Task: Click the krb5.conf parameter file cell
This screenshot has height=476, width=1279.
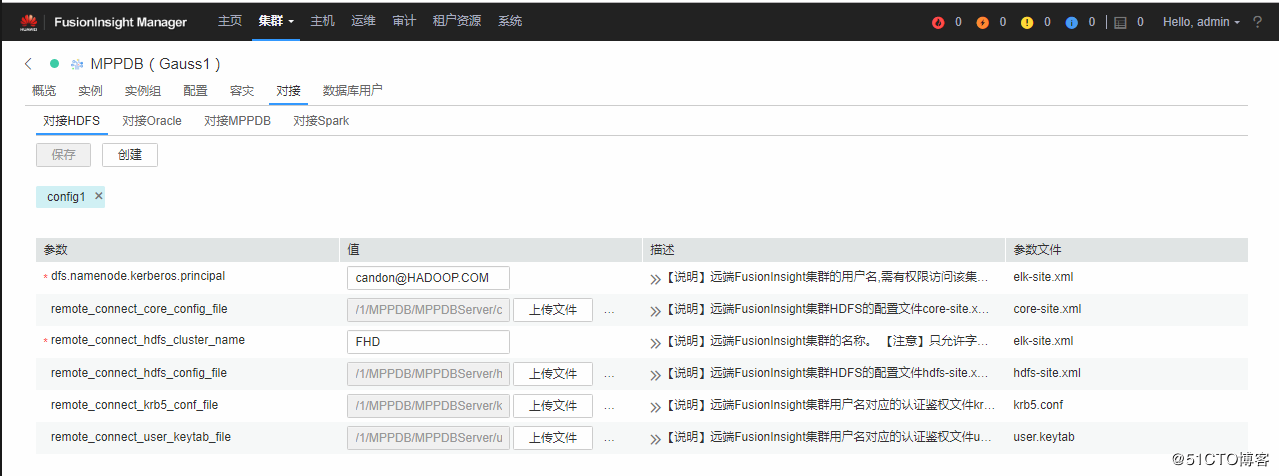Action: 1039,405
